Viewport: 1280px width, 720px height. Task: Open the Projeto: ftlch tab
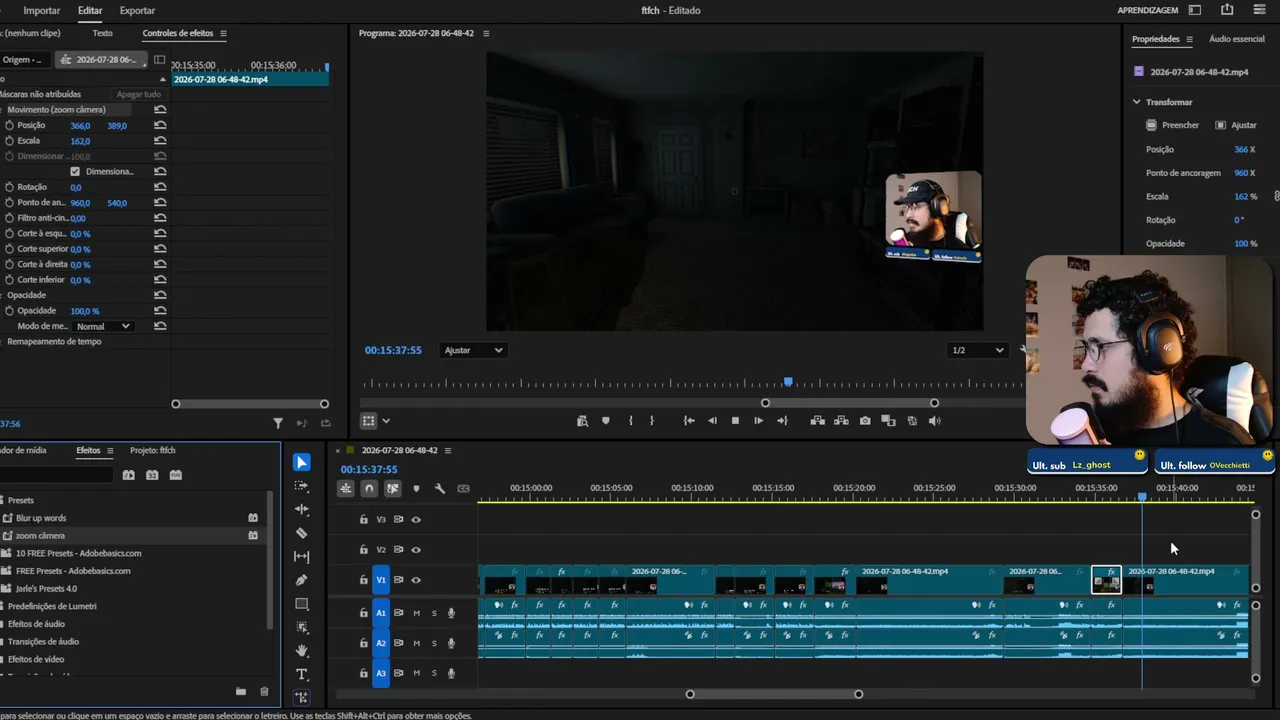coord(153,450)
